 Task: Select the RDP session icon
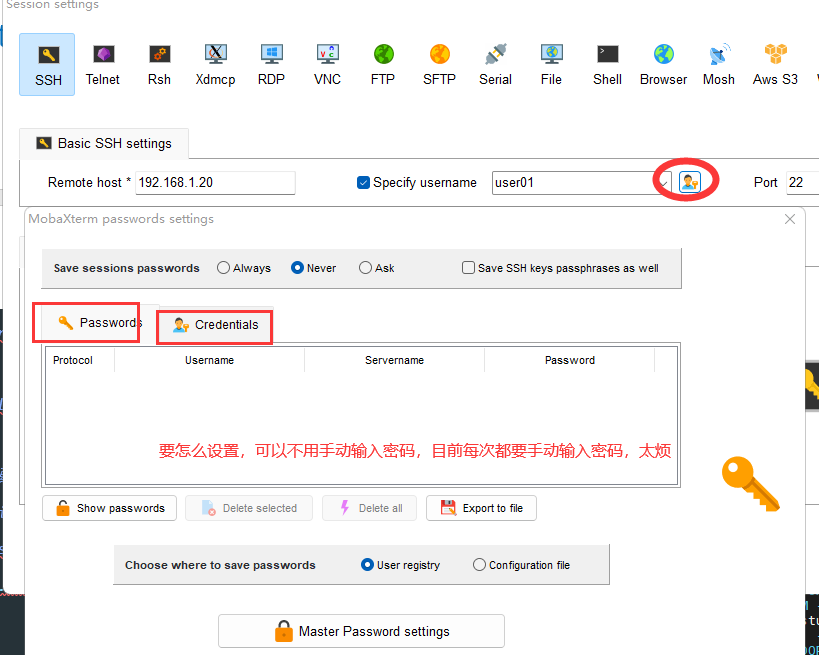pos(271,65)
